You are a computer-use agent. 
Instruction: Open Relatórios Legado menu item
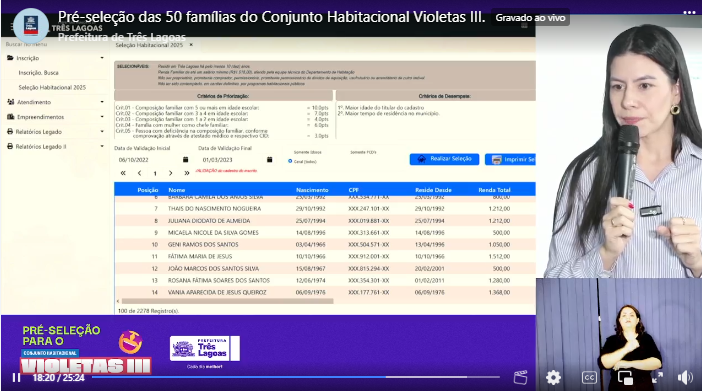click(x=34, y=132)
